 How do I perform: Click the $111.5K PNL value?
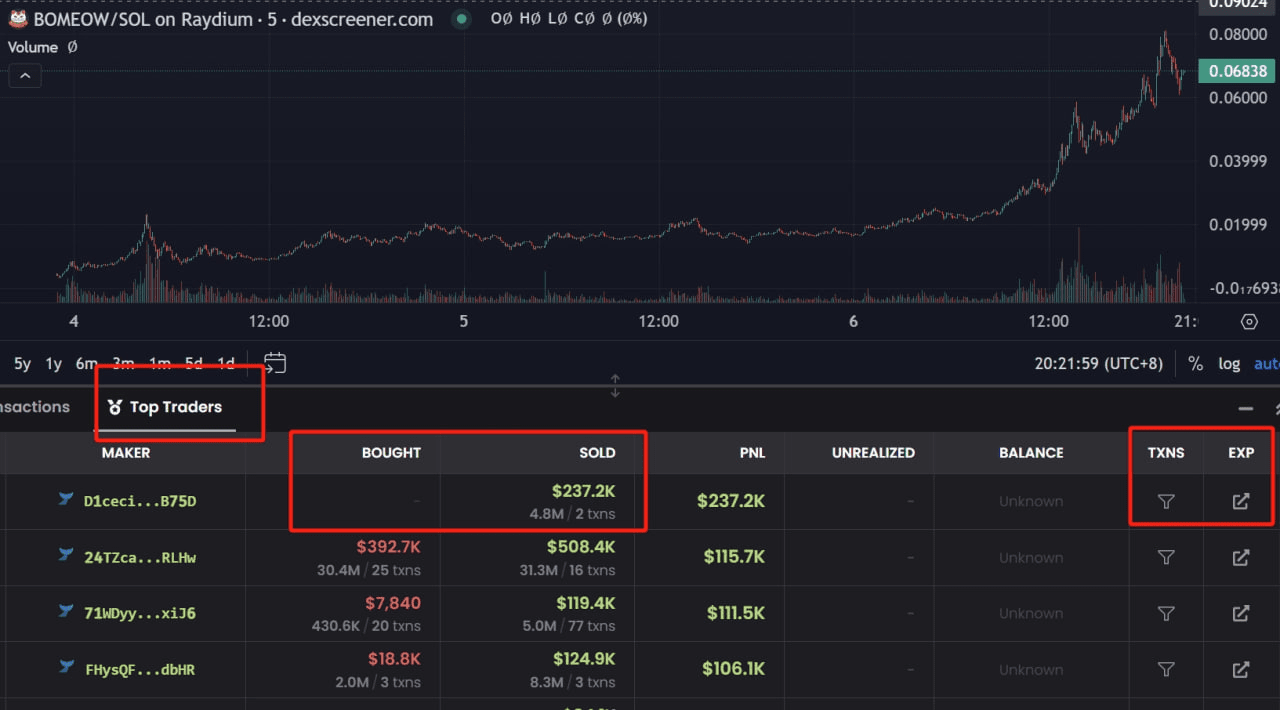[736, 613]
